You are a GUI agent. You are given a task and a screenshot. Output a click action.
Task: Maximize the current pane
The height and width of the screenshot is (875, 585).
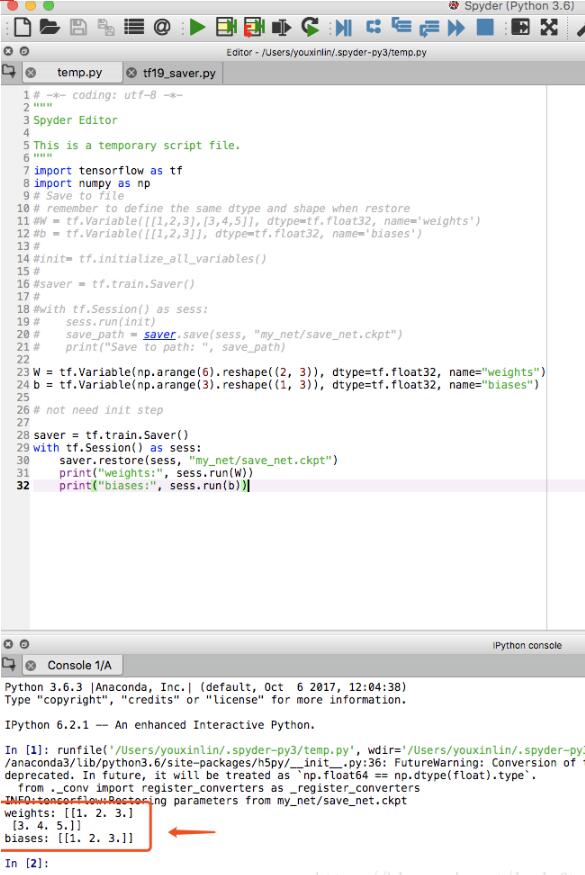click(x=520, y=27)
